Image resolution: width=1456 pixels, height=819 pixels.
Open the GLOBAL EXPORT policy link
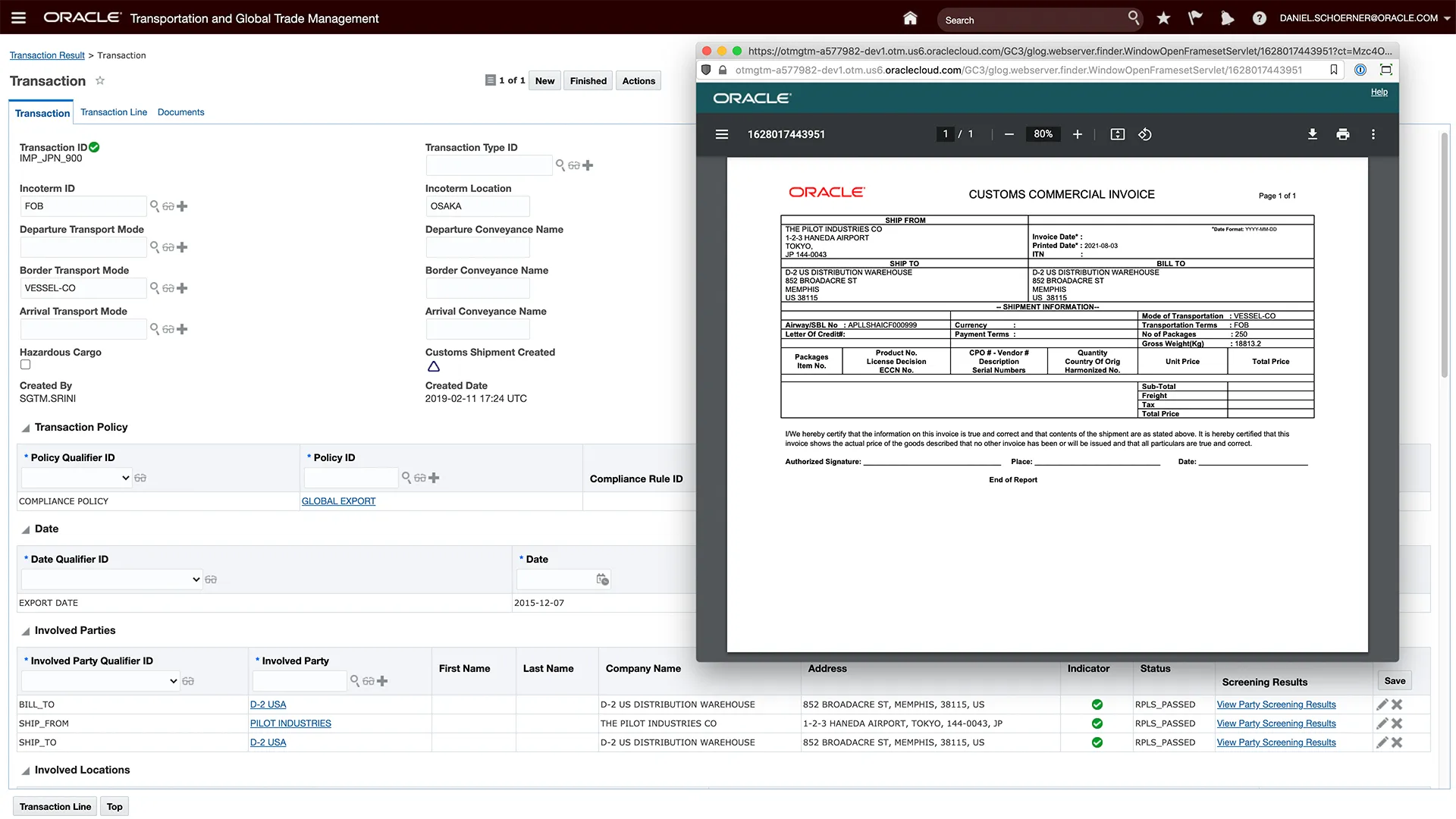click(338, 501)
